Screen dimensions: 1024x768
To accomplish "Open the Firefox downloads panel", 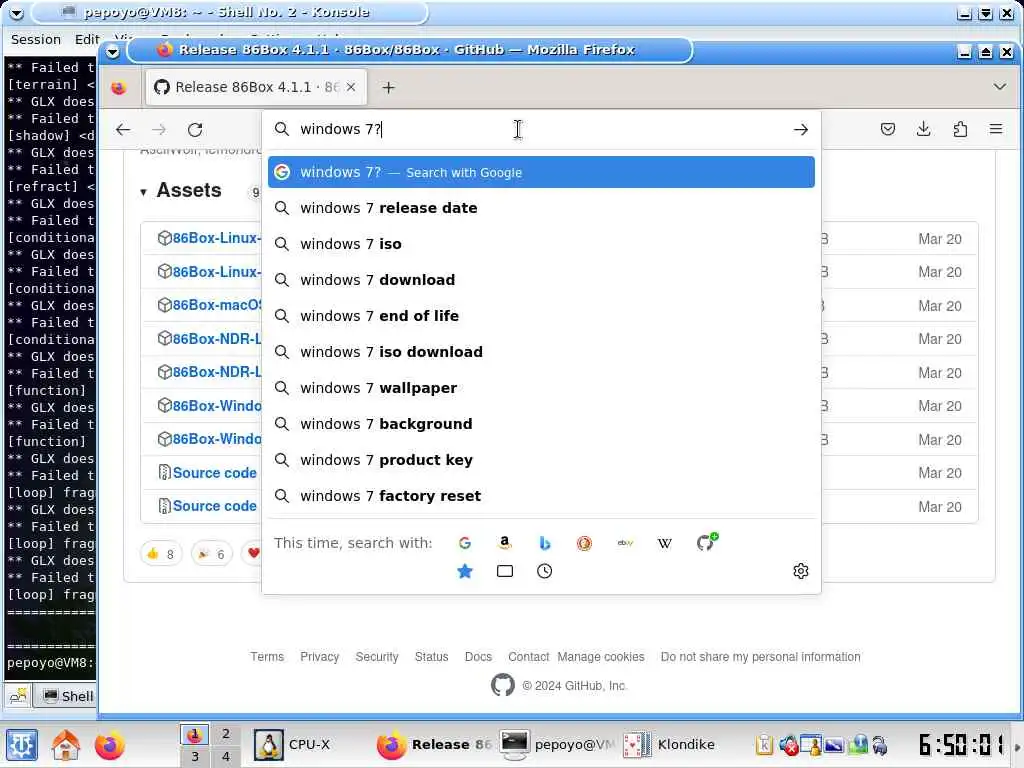I will 923,129.
